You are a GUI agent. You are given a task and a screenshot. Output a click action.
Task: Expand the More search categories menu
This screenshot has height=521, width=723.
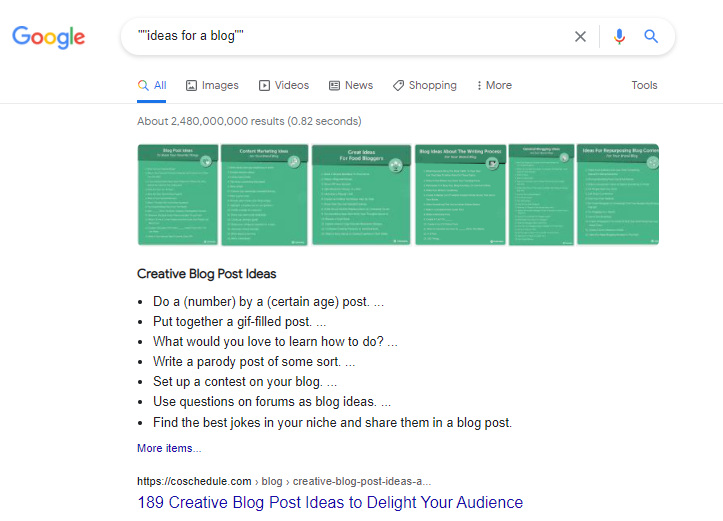pos(494,86)
